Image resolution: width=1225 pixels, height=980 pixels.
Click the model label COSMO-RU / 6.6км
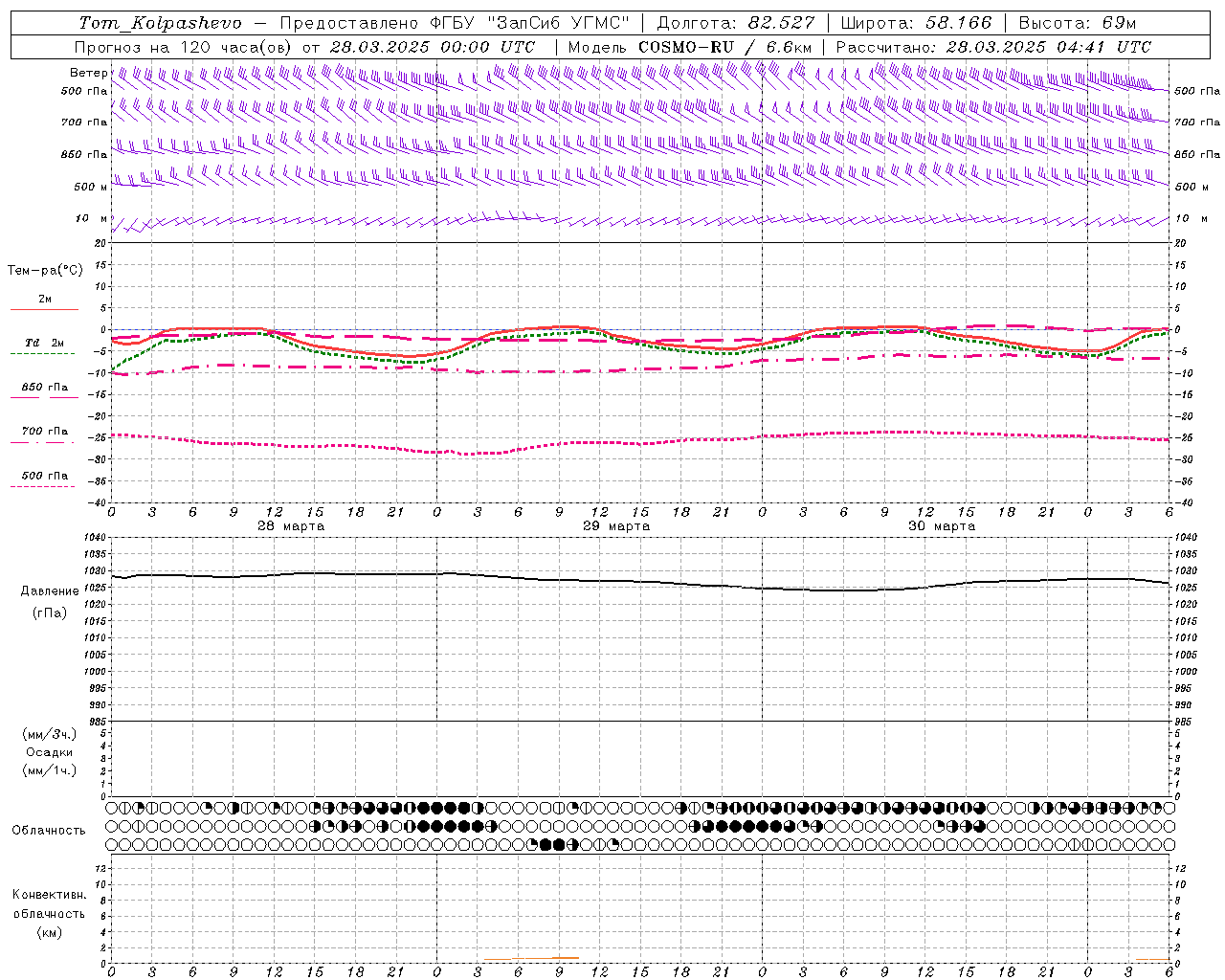(725, 47)
